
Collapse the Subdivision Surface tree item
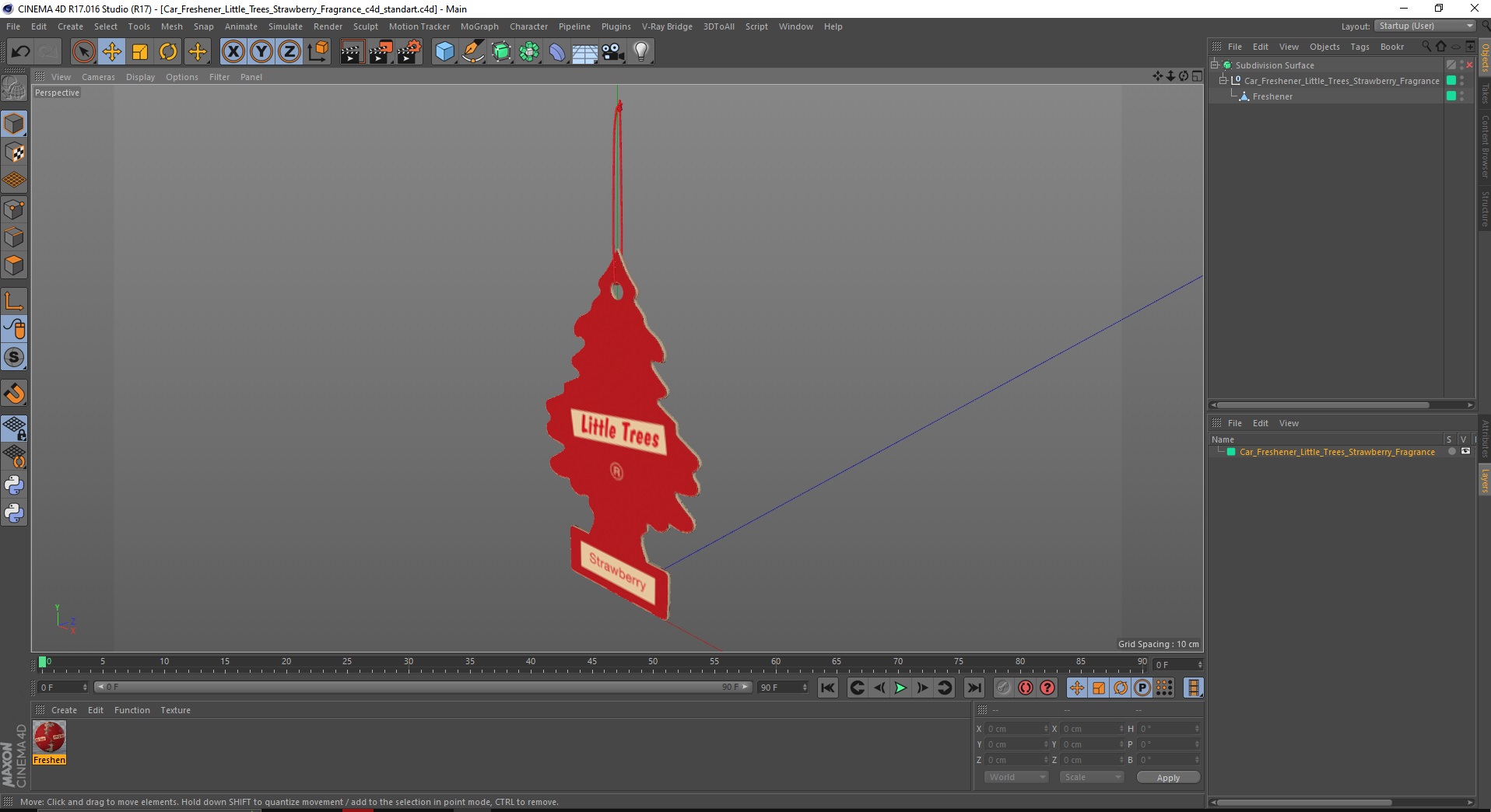(1215, 65)
